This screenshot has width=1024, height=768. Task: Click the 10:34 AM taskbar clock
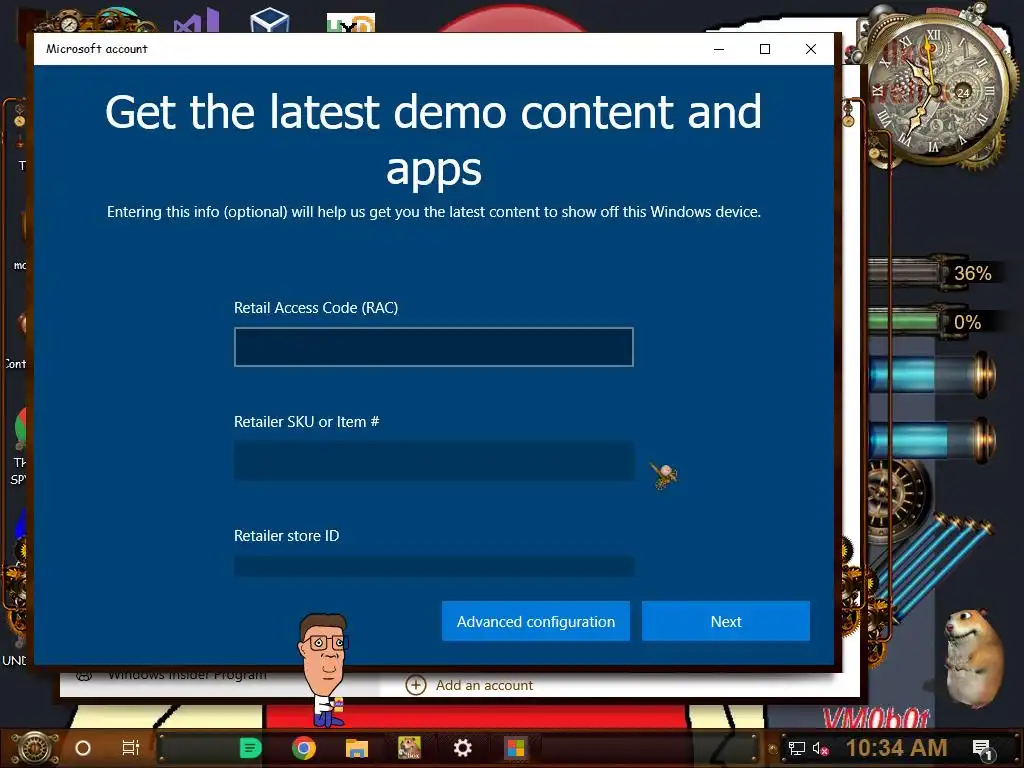(896, 748)
